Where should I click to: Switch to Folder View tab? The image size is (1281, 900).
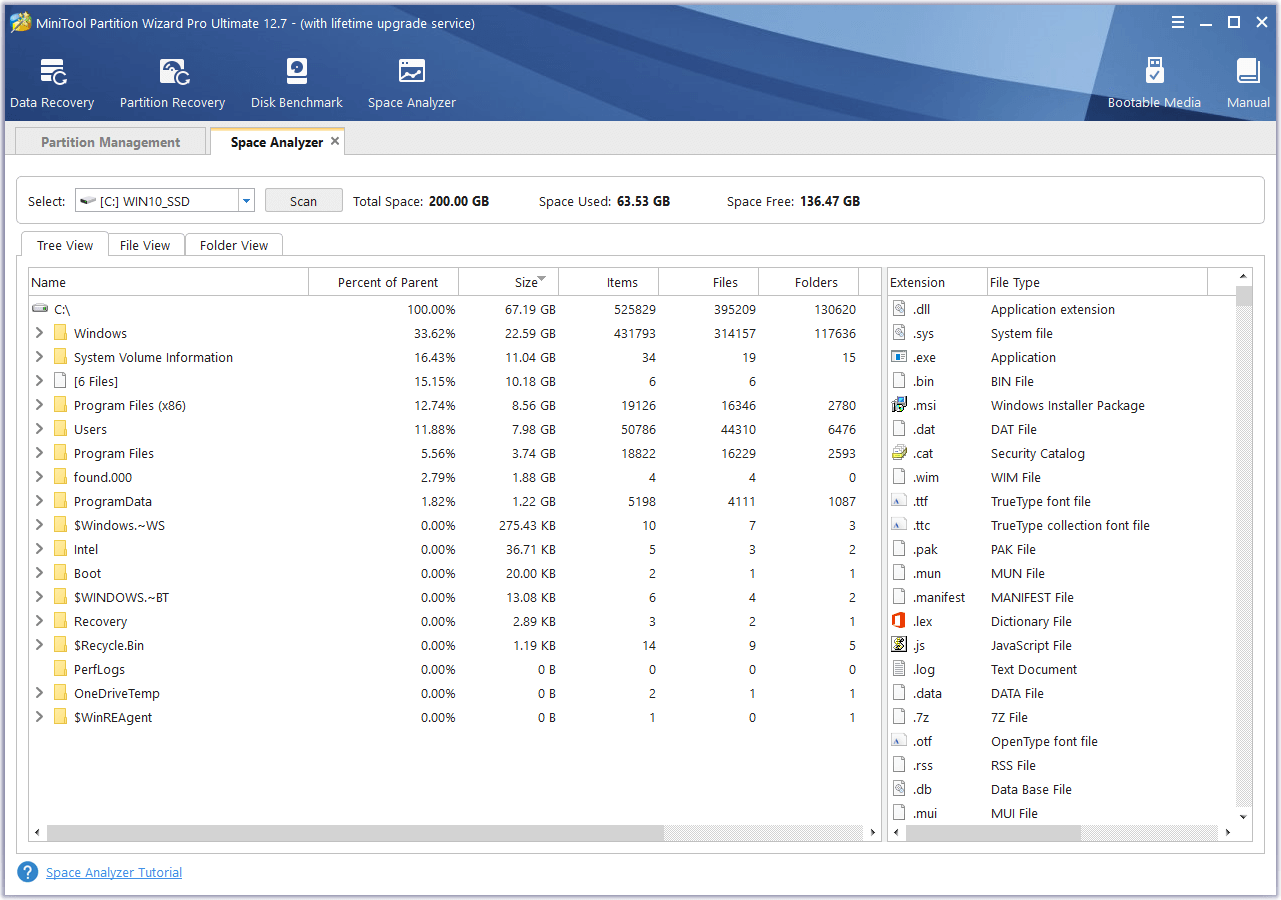point(234,245)
